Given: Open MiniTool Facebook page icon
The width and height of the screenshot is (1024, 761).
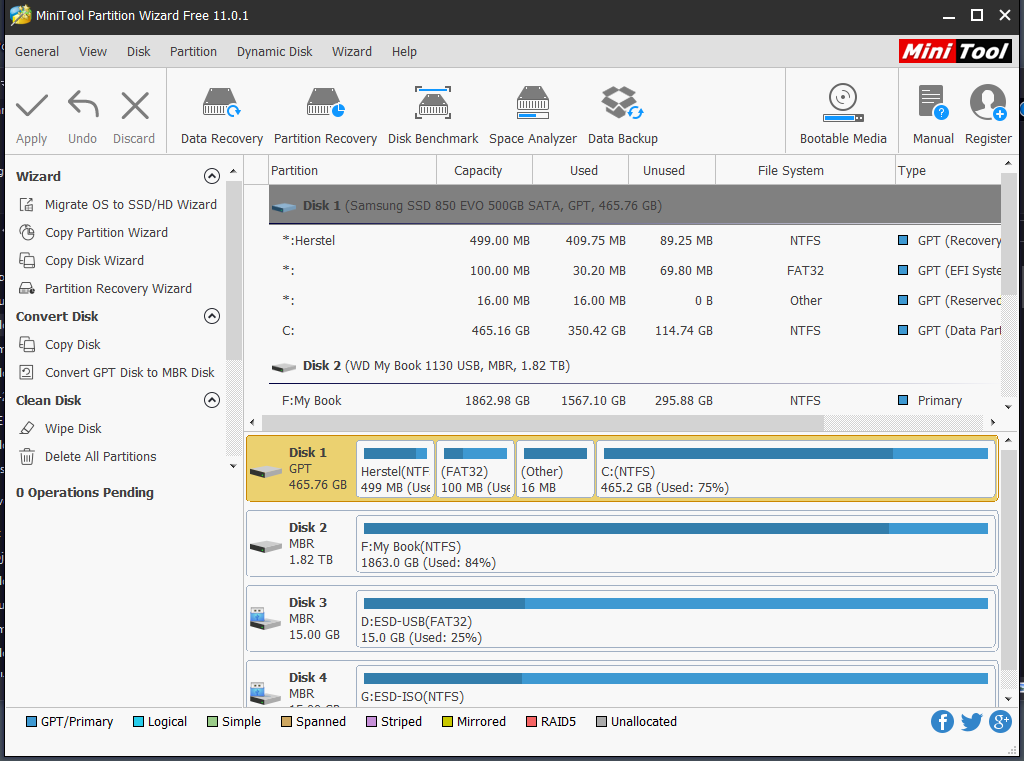Looking at the screenshot, I should click(x=942, y=722).
